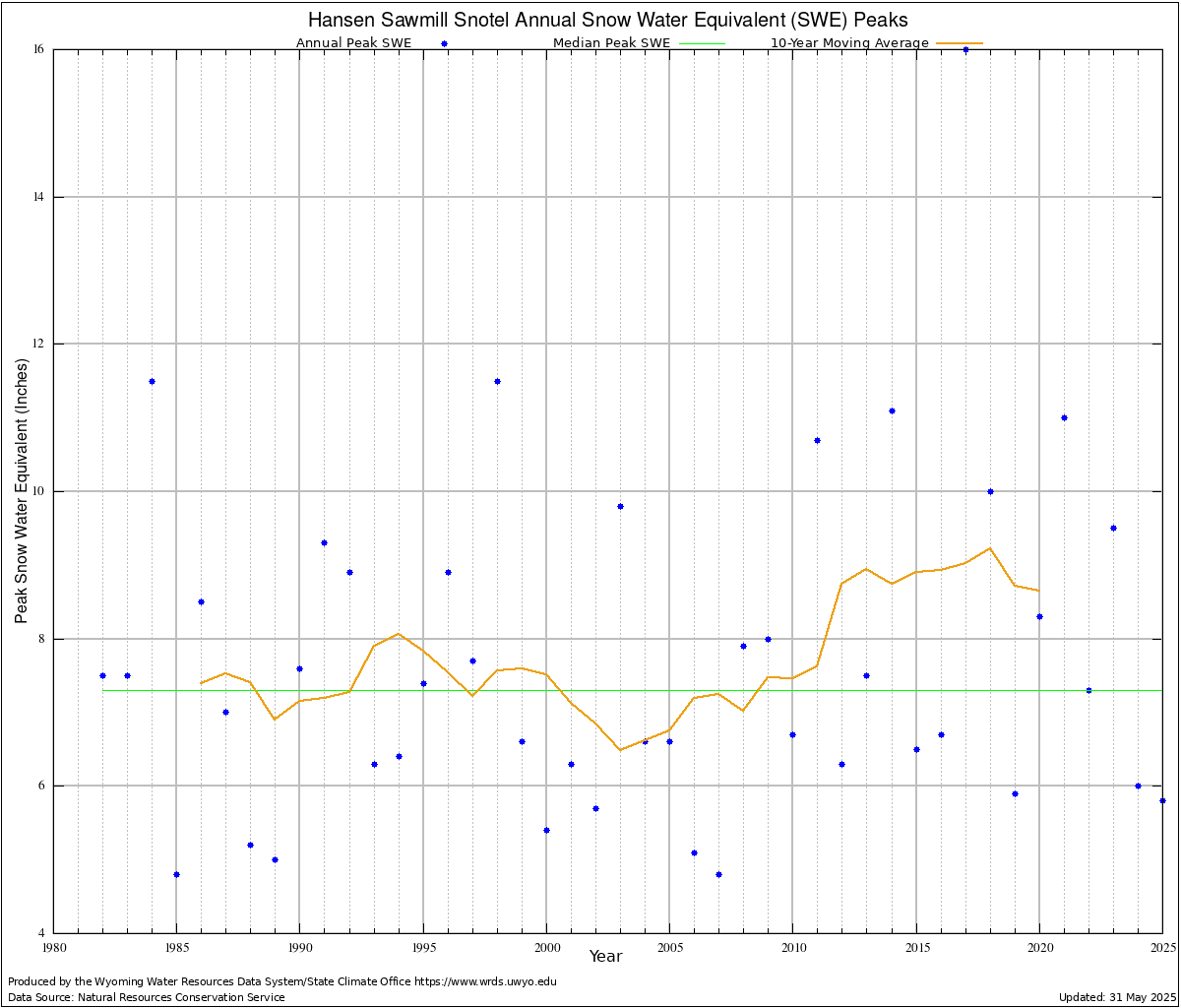Click the x-axis tick label 1985
1181x1008 pixels.
pyautogui.click(x=176, y=947)
